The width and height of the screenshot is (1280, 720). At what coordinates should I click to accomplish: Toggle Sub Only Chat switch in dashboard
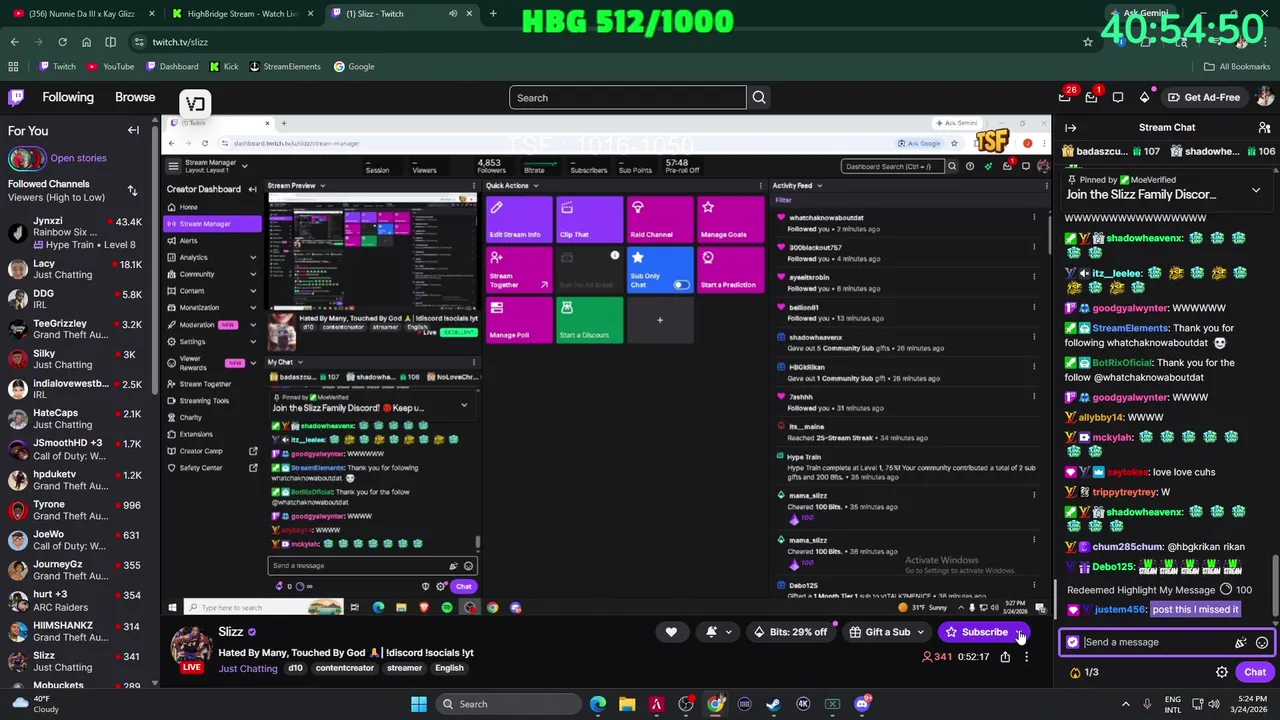pyautogui.click(x=681, y=285)
